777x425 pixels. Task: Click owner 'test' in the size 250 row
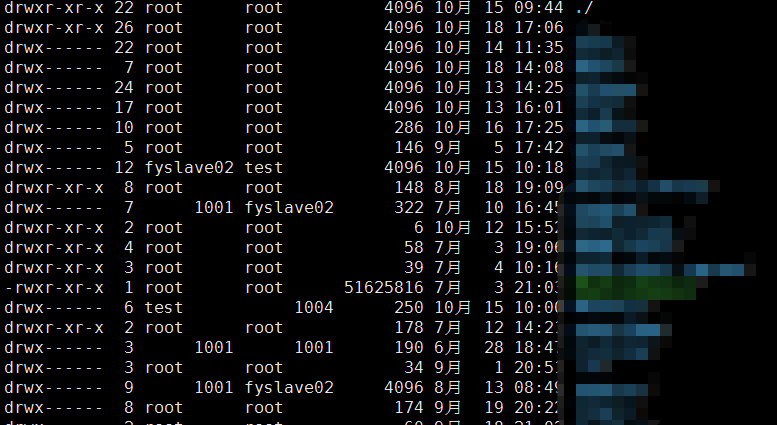164,308
